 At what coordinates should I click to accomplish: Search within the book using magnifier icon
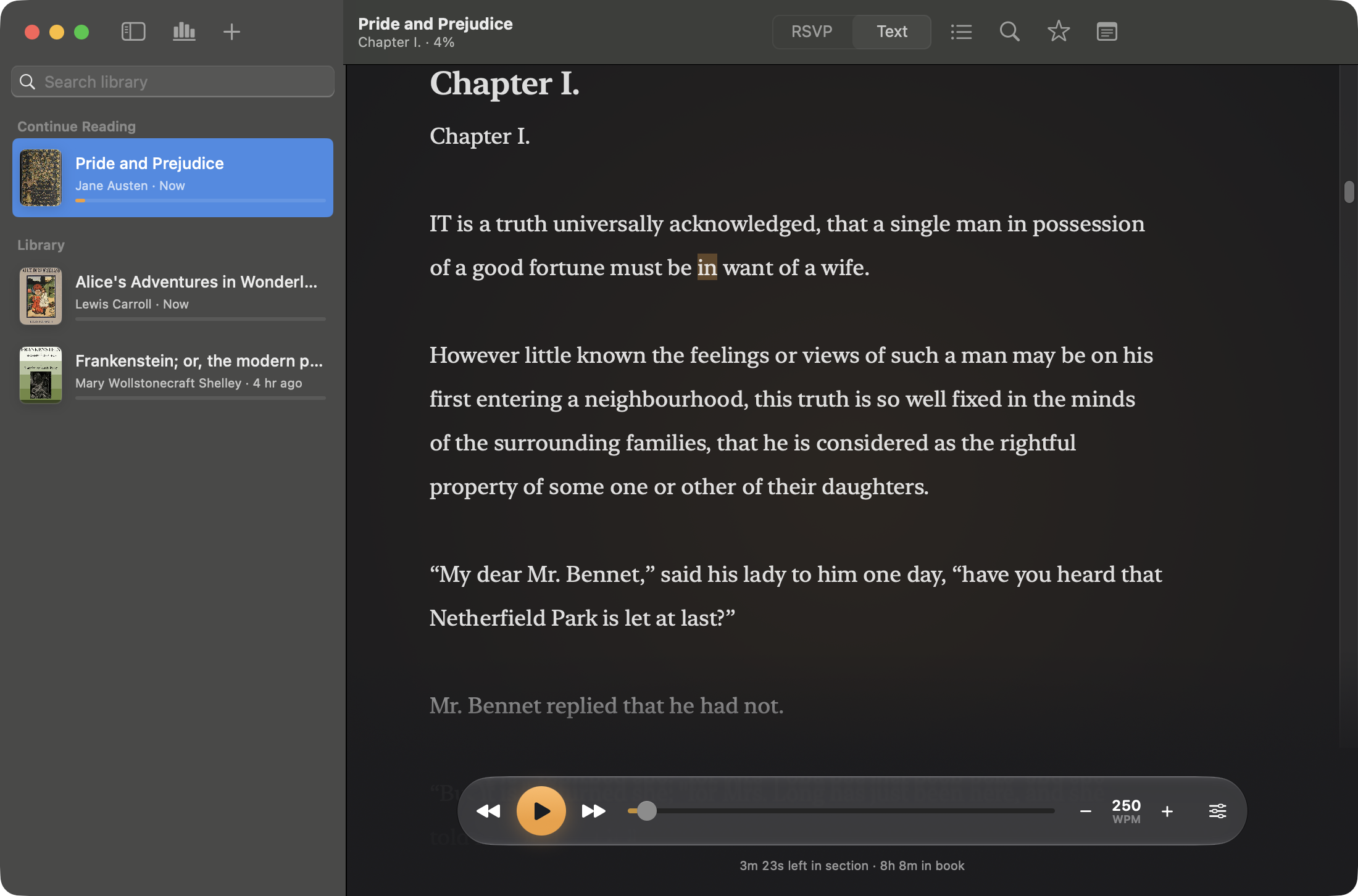[x=1009, y=31]
